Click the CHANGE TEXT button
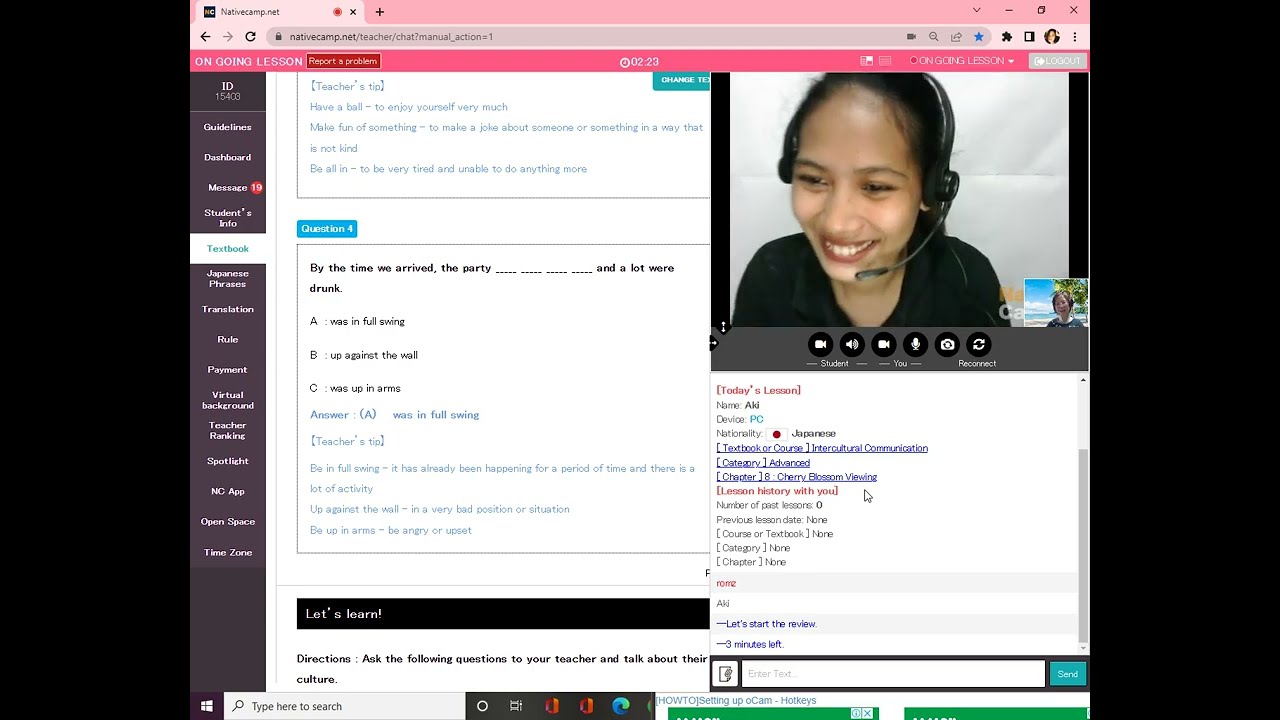Viewport: 1280px width, 720px height. coord(682,80)
